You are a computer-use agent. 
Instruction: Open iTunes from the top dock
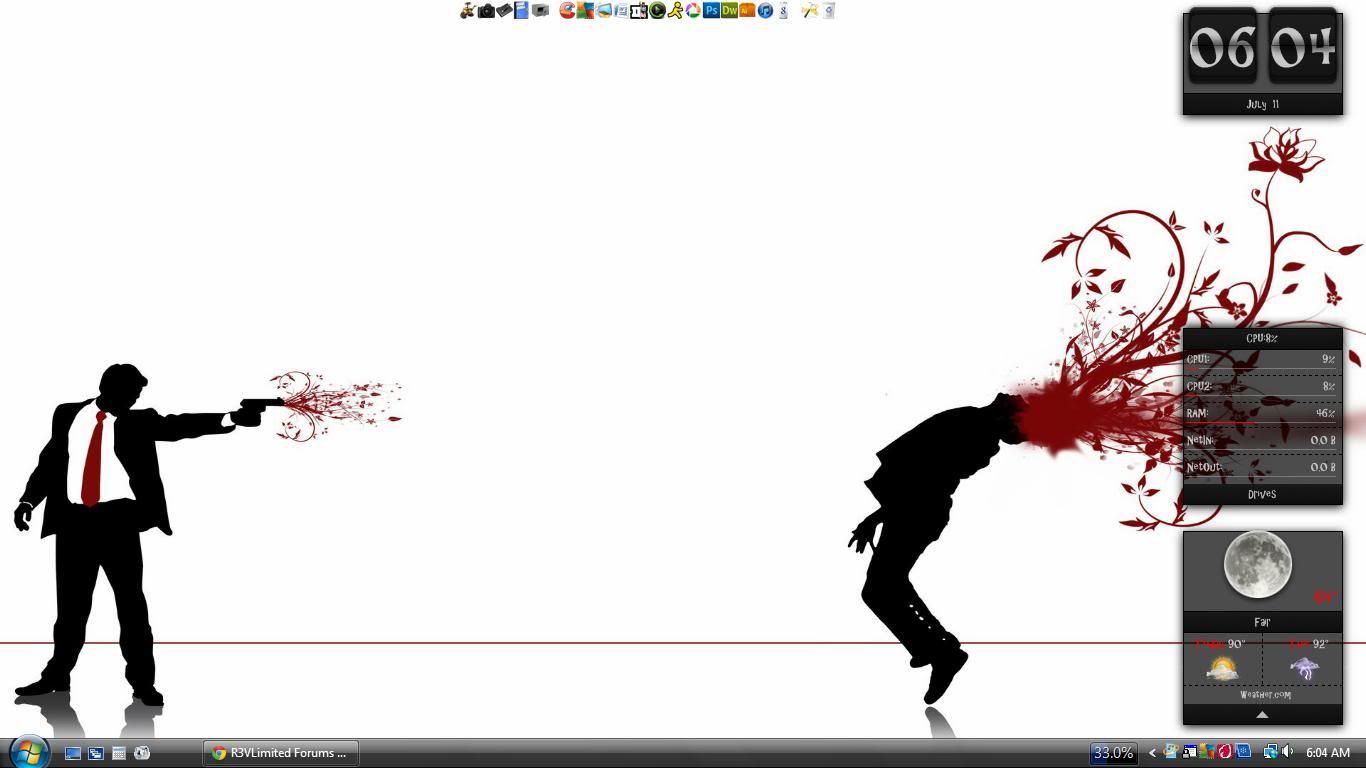[765, 11]
